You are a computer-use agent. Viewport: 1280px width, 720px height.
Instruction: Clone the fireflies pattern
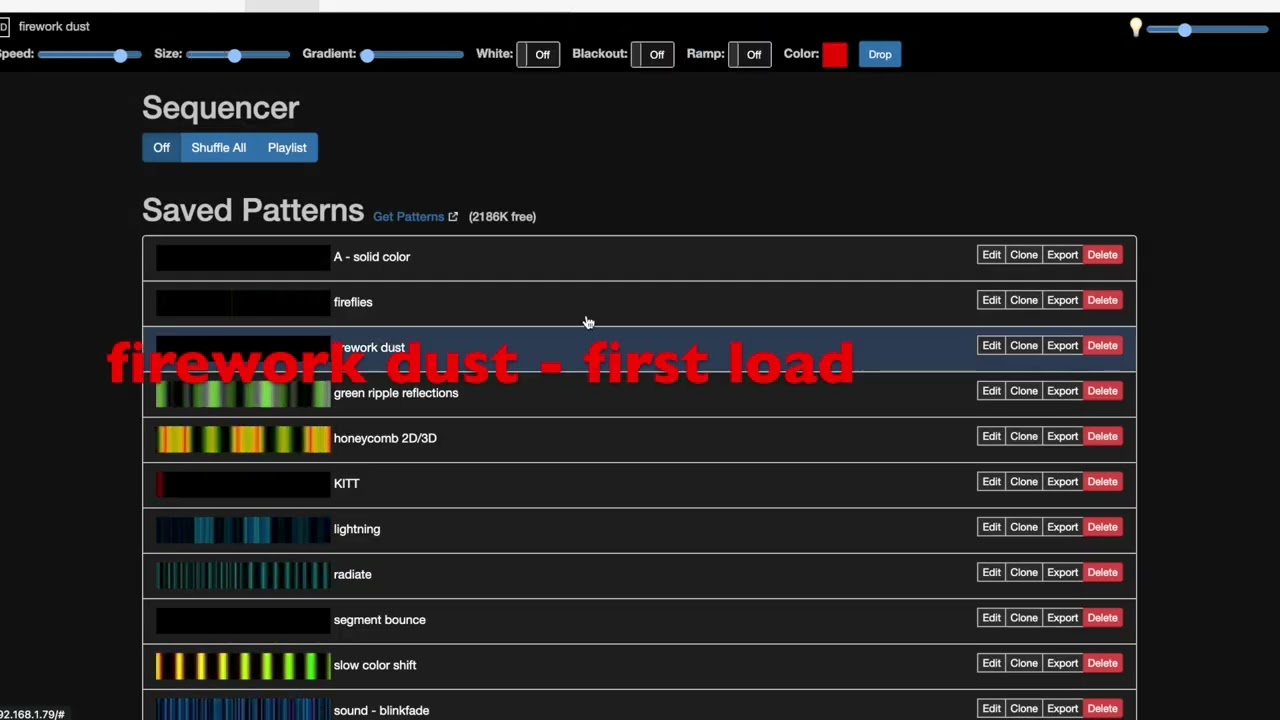point(1024,300)
